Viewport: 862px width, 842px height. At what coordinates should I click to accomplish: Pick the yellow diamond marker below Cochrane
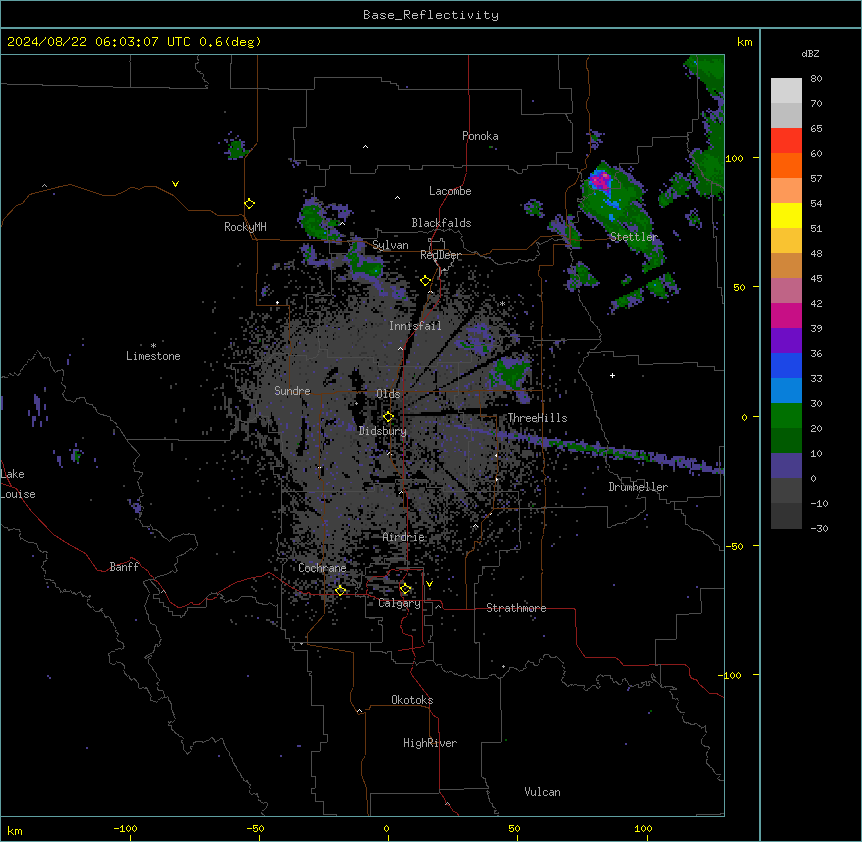click(x=340, y=591)
